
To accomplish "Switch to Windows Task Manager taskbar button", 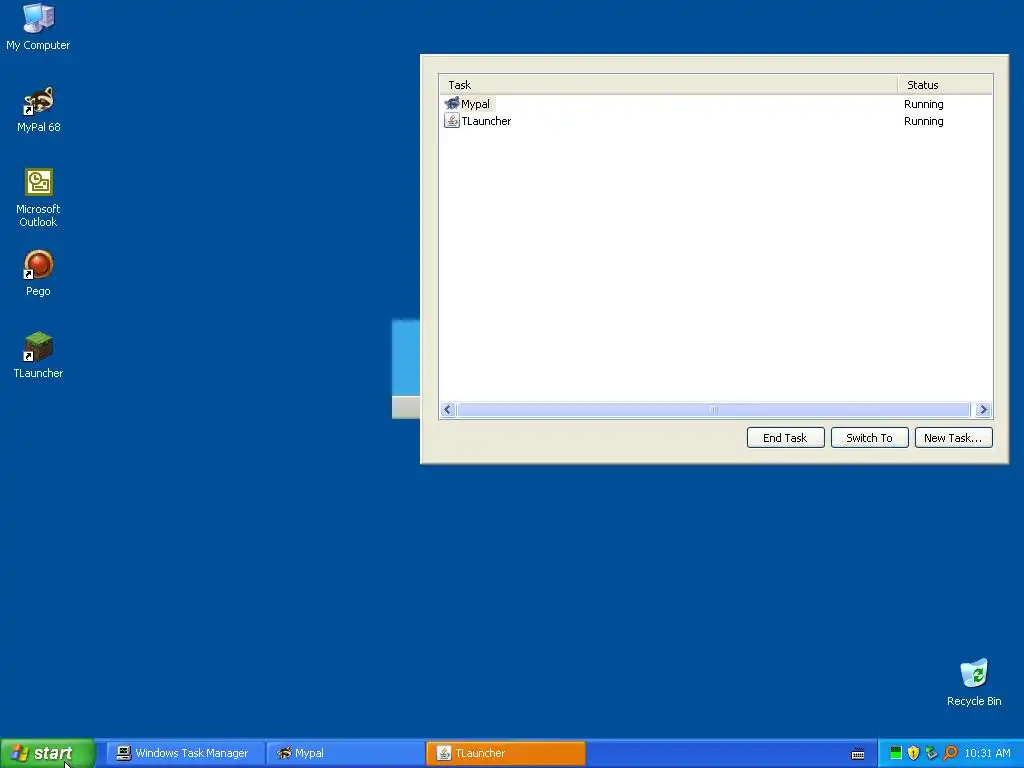I will click(x=185, y=754).
